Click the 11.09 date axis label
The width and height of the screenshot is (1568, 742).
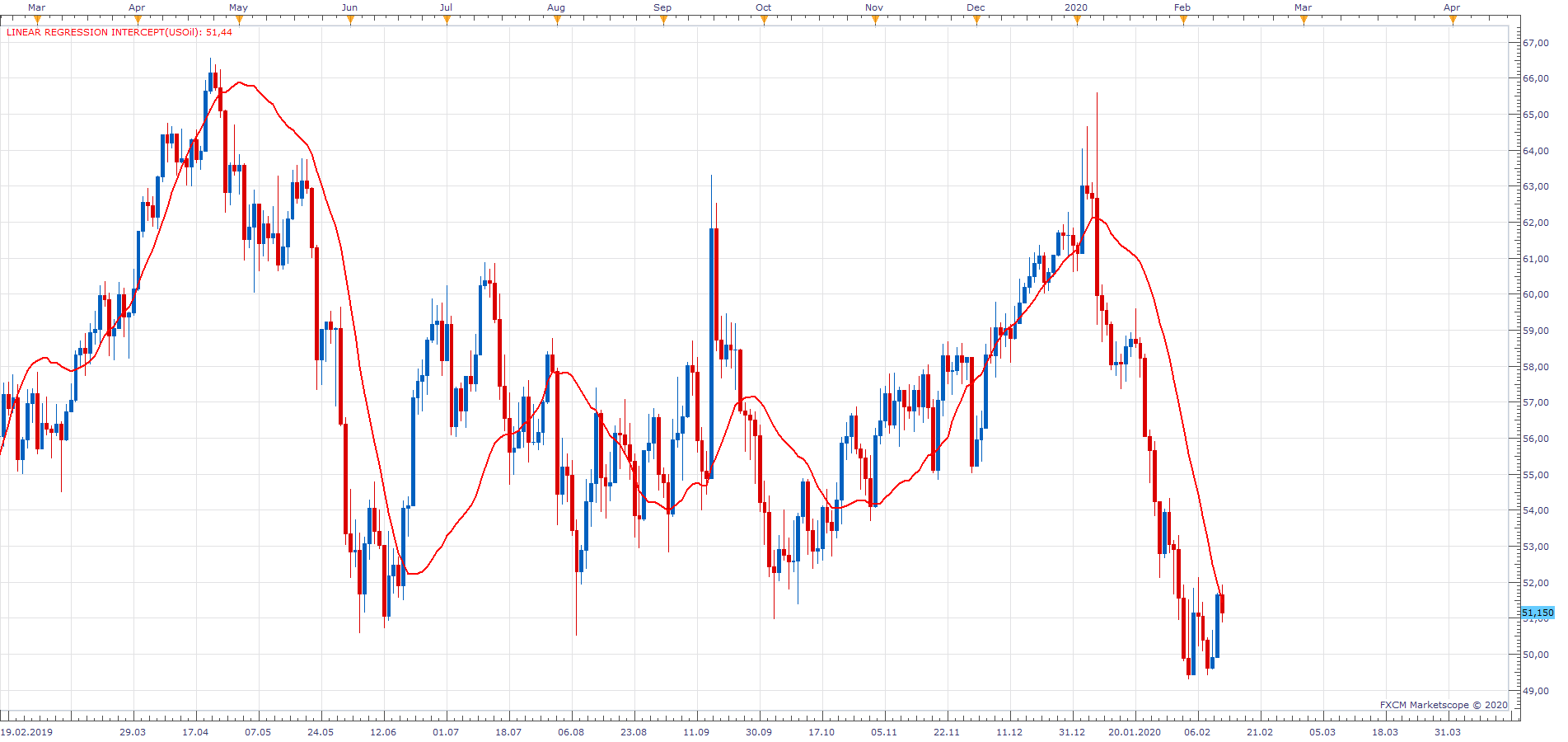696,732
